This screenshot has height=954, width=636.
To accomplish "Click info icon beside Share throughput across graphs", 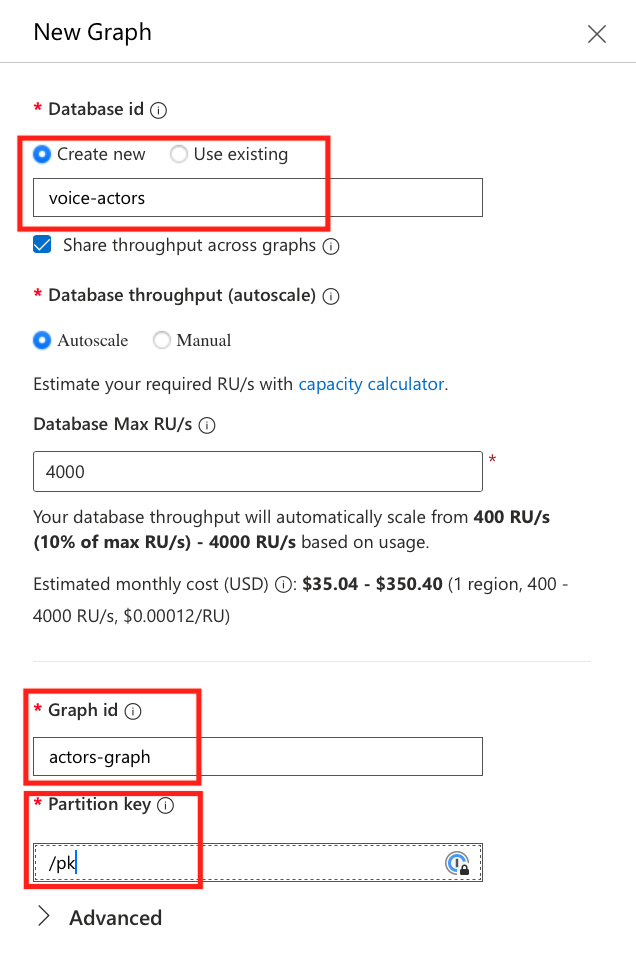I will pos(331,246).
